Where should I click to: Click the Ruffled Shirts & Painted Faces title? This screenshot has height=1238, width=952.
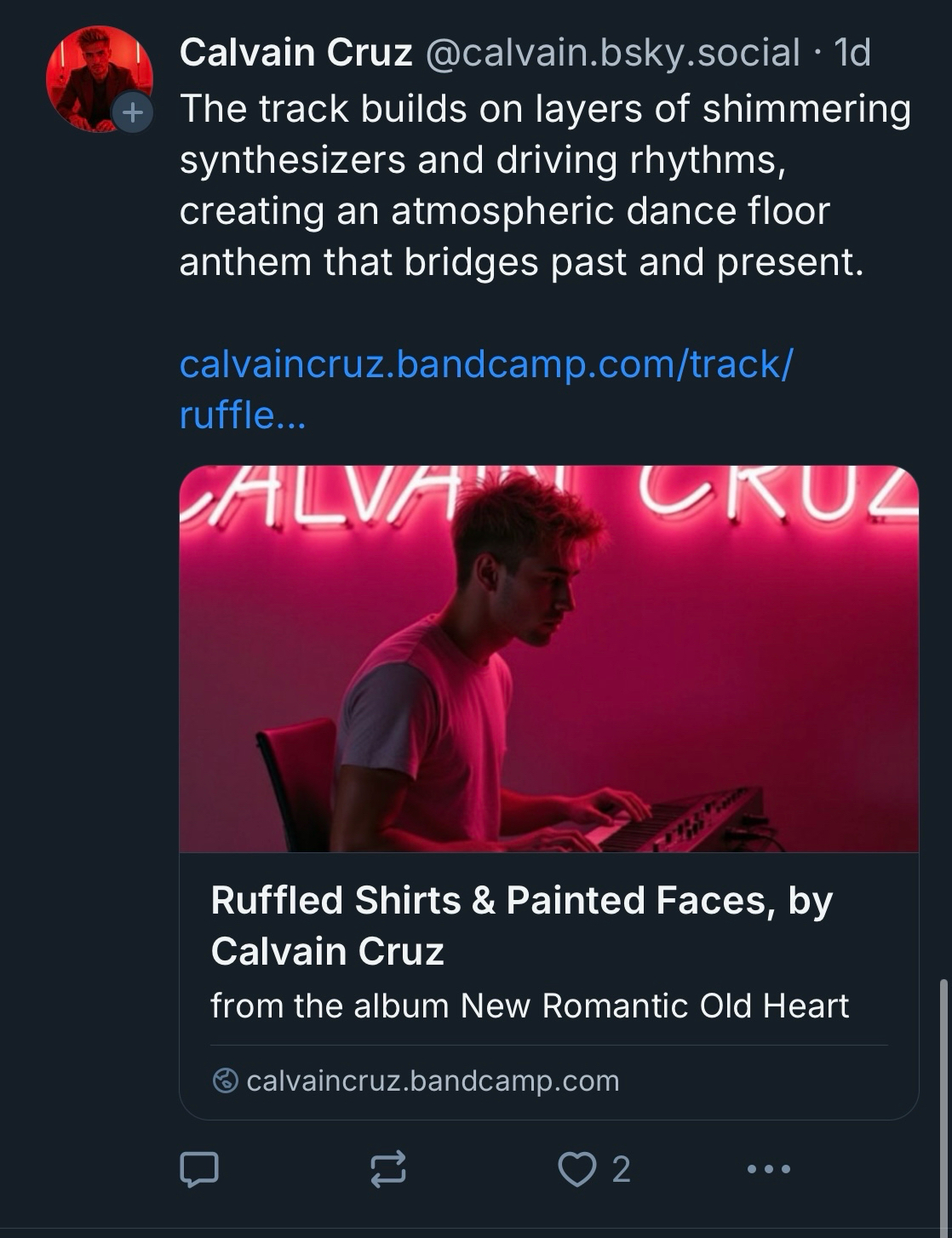click(521, 901)
